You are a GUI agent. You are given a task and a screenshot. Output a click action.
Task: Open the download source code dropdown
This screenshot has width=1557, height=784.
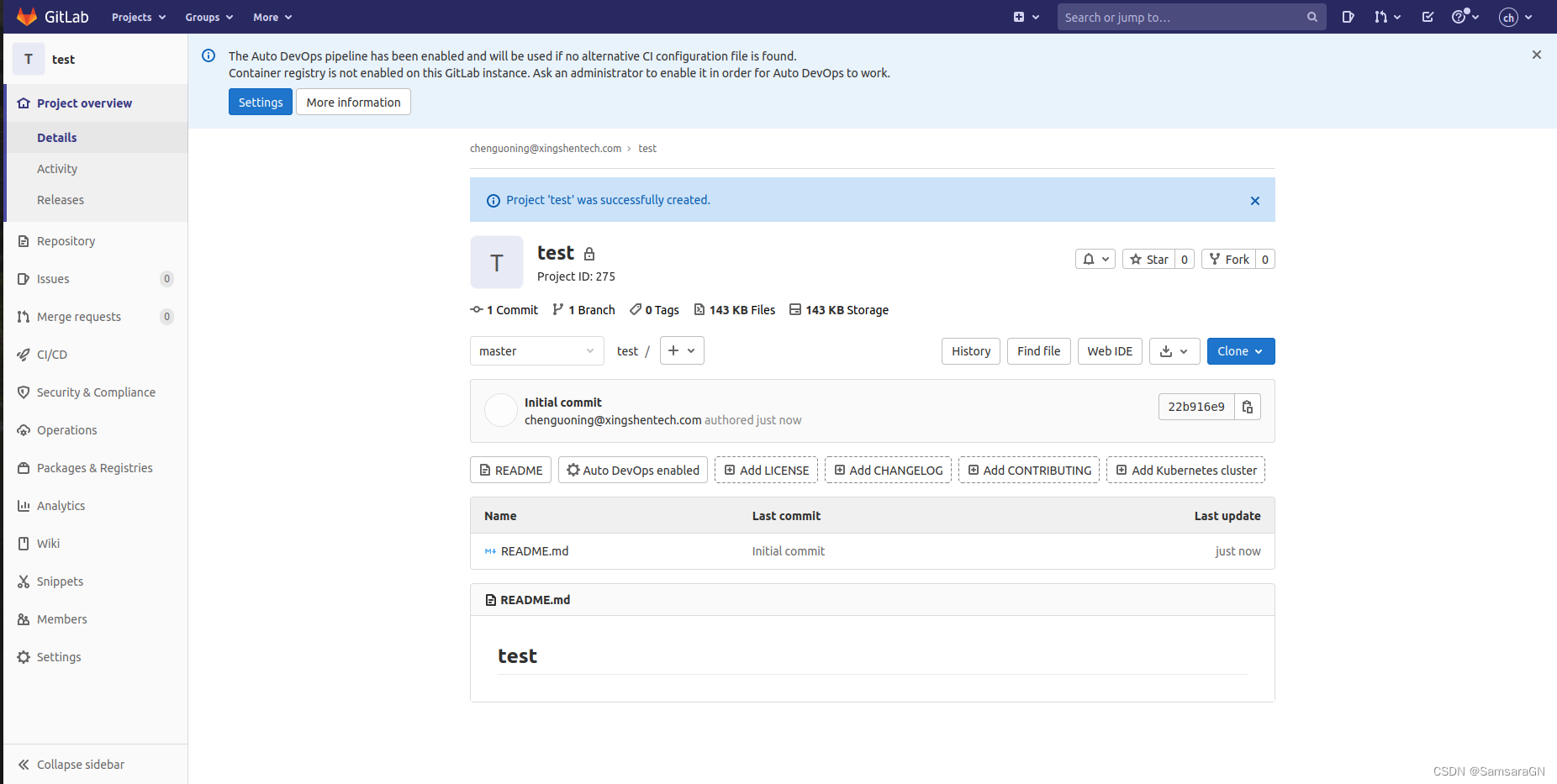point(1174,351)
